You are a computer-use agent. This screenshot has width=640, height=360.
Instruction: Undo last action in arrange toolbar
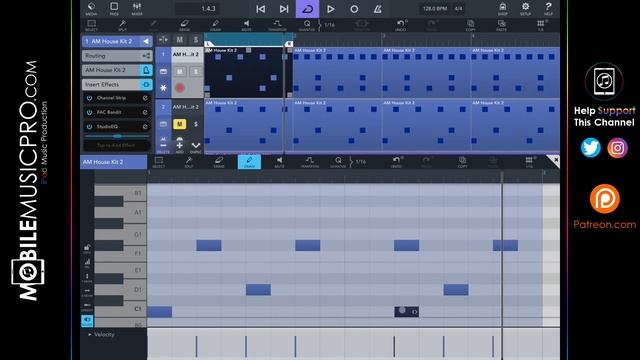point(401,25)
